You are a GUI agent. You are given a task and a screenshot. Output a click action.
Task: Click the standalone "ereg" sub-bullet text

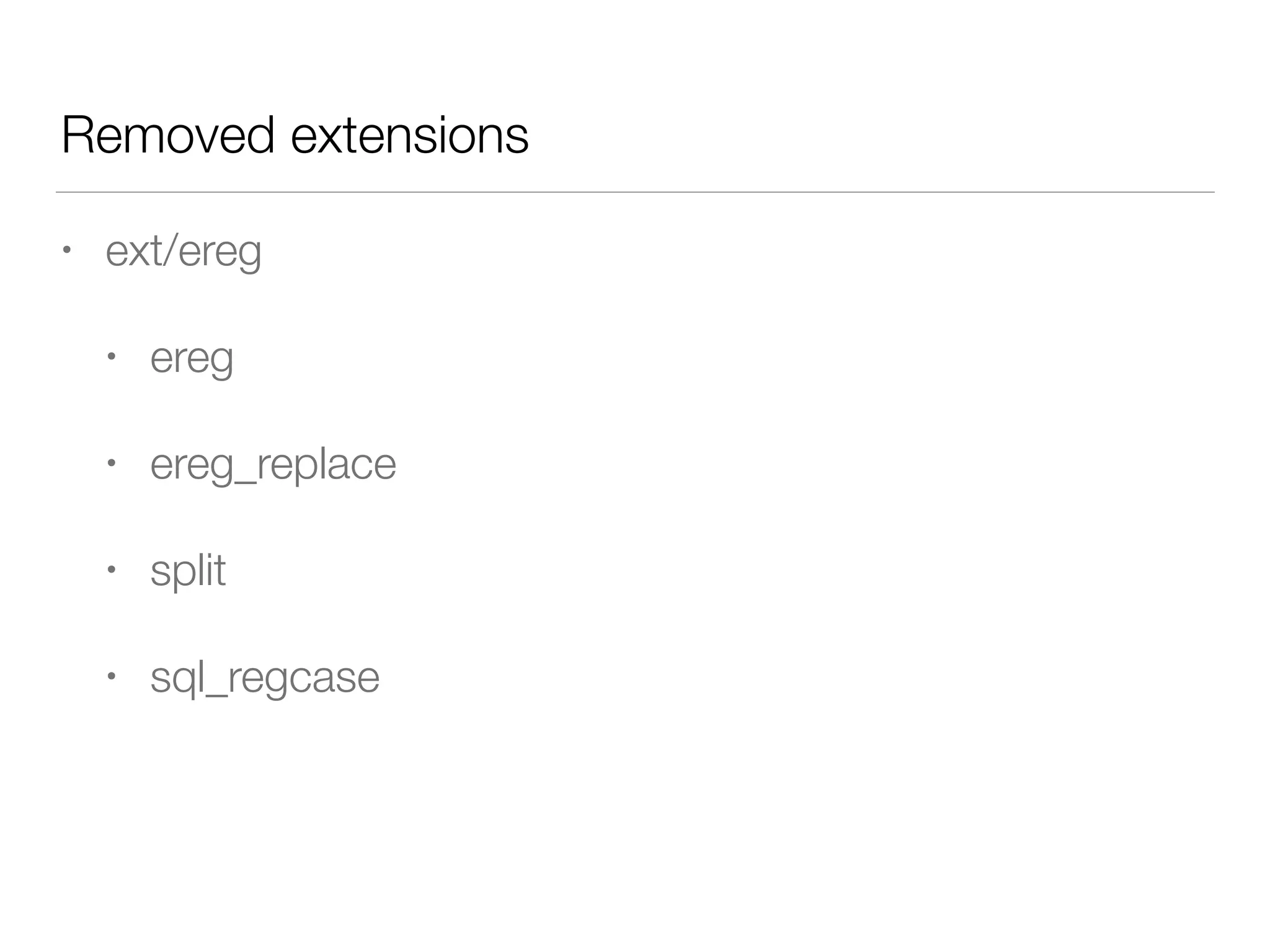point(192,359)
